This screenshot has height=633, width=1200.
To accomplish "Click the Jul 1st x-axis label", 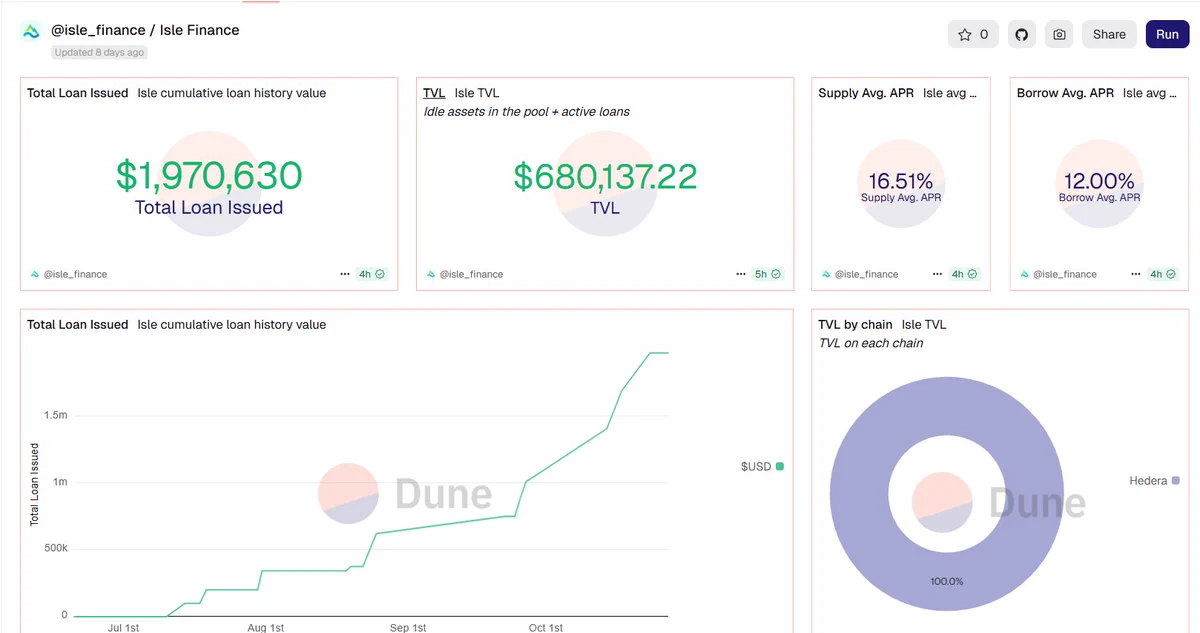I will (x=123, y=627).
